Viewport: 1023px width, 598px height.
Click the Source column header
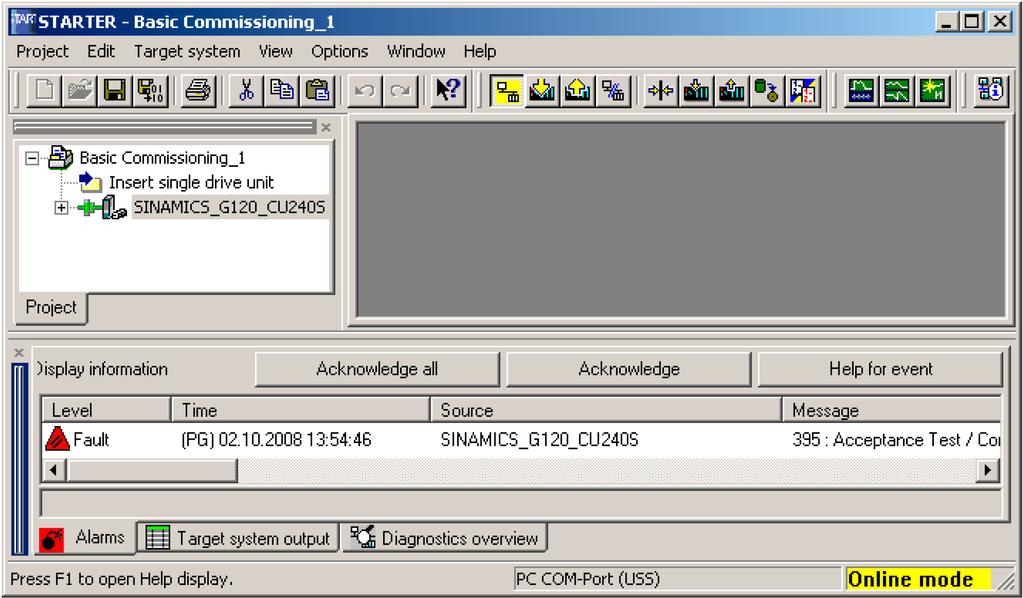[x=606, y=410]
